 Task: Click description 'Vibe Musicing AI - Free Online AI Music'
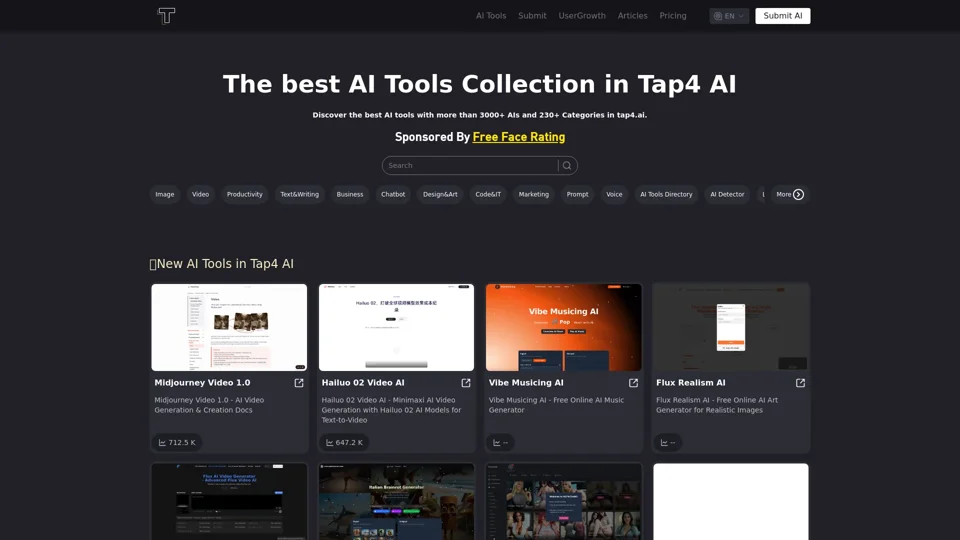[557, 405]
